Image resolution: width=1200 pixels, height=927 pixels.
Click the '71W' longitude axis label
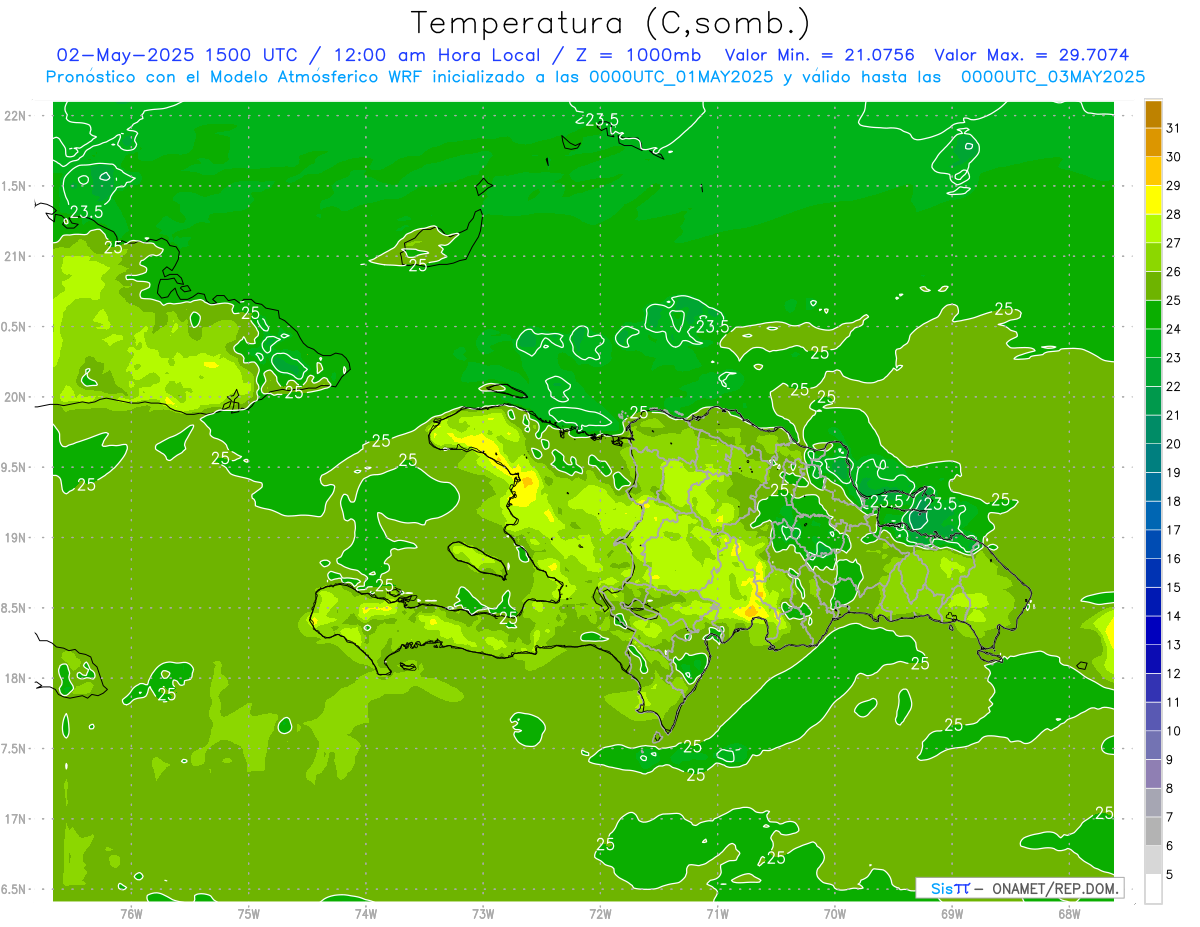tap(717, 914)
